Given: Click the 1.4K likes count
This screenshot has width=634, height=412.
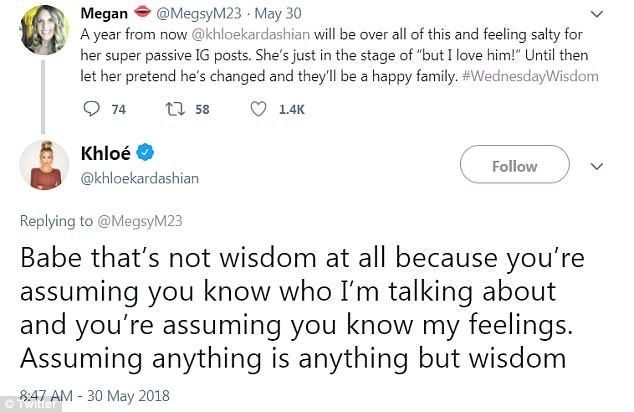Looking at the screenshot, I should pos(291,110).
